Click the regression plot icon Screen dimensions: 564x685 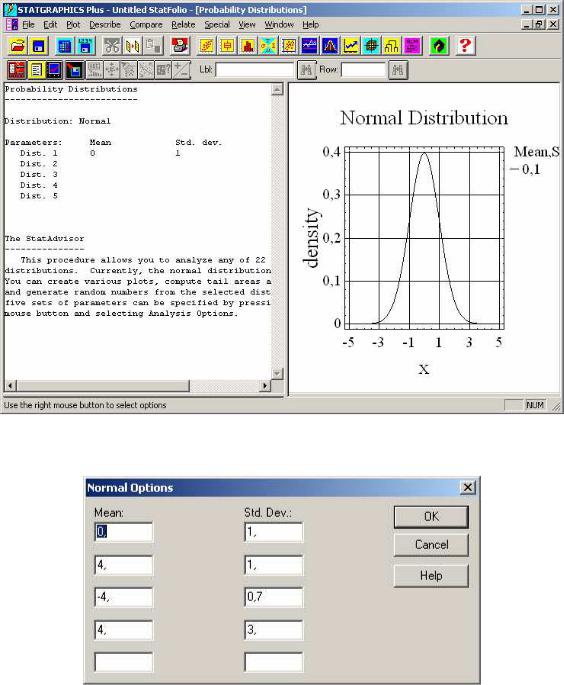pyautogui.click(x=289, y=46)
